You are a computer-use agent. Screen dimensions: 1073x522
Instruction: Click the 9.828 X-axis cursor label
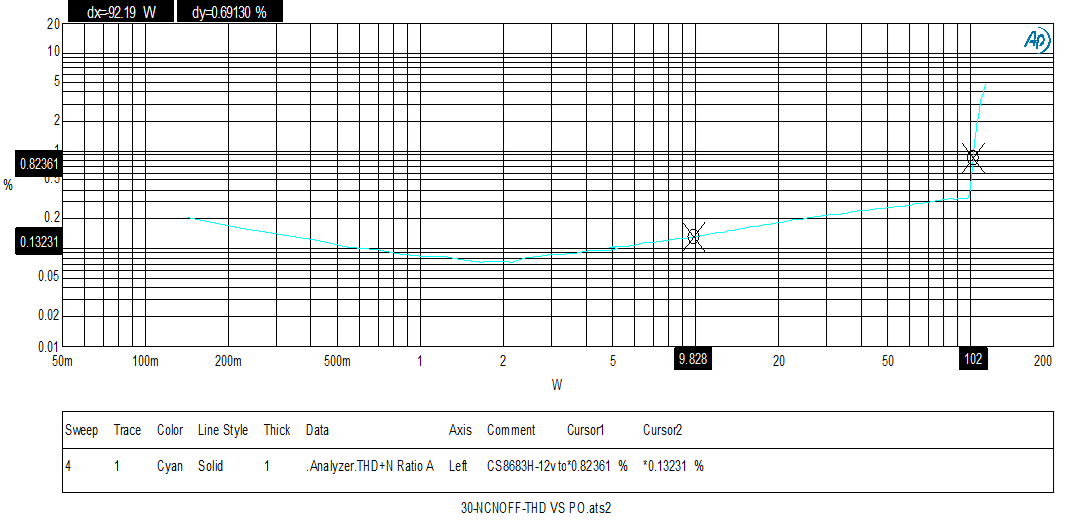click(x=693, y=360)
